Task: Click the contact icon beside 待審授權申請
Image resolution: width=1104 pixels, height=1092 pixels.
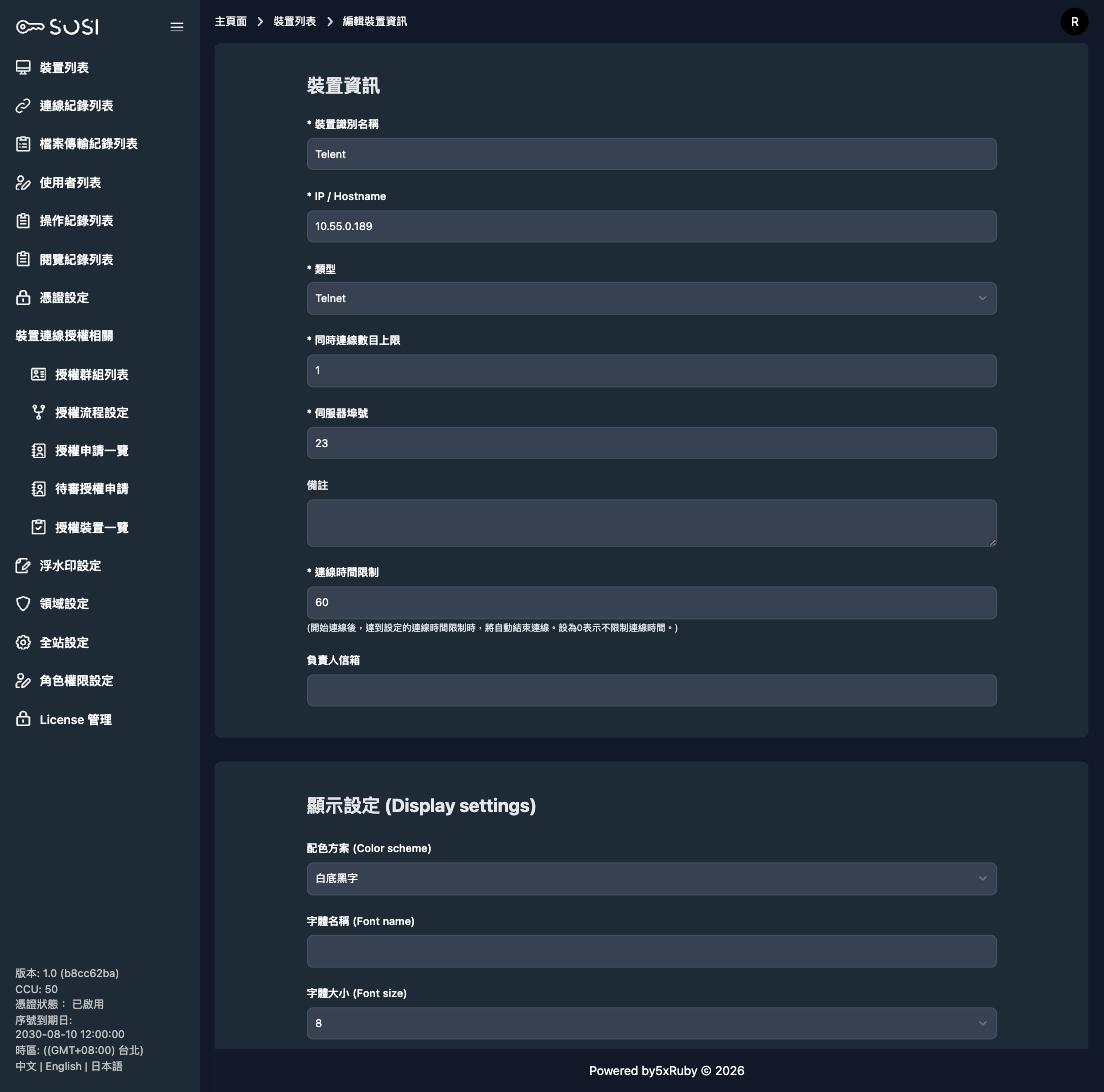Action: [39, 489]
